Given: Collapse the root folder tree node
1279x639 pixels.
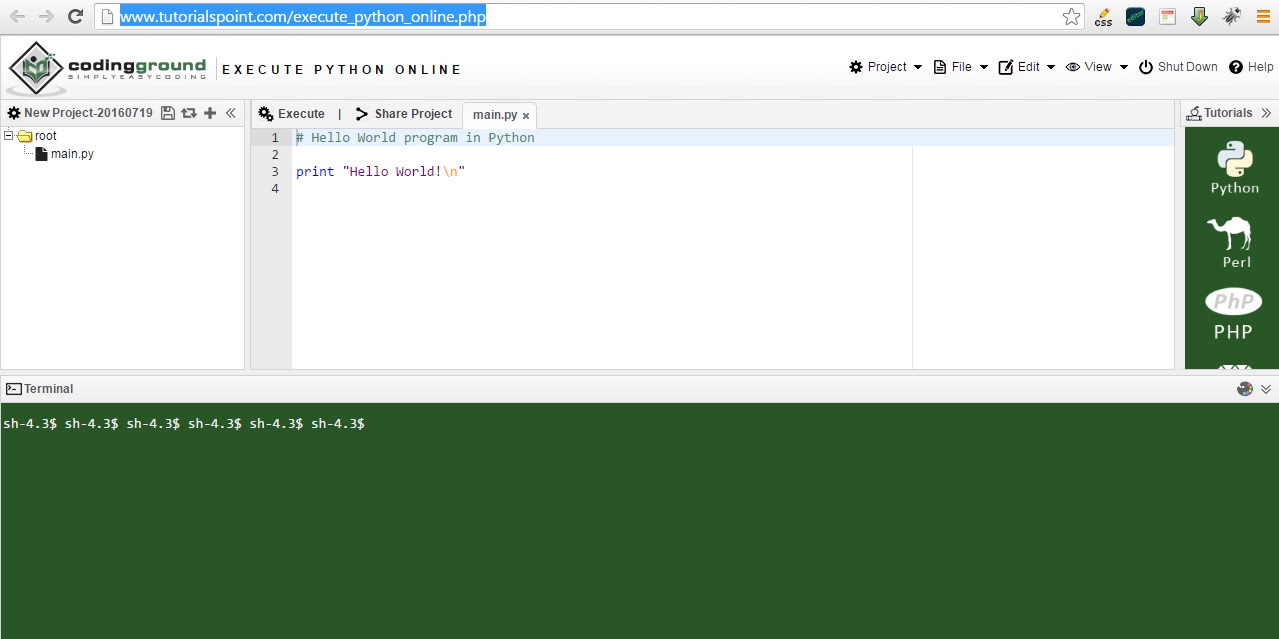Looking at the screenshot, I should pyautogui.click(x=9, y=135).
